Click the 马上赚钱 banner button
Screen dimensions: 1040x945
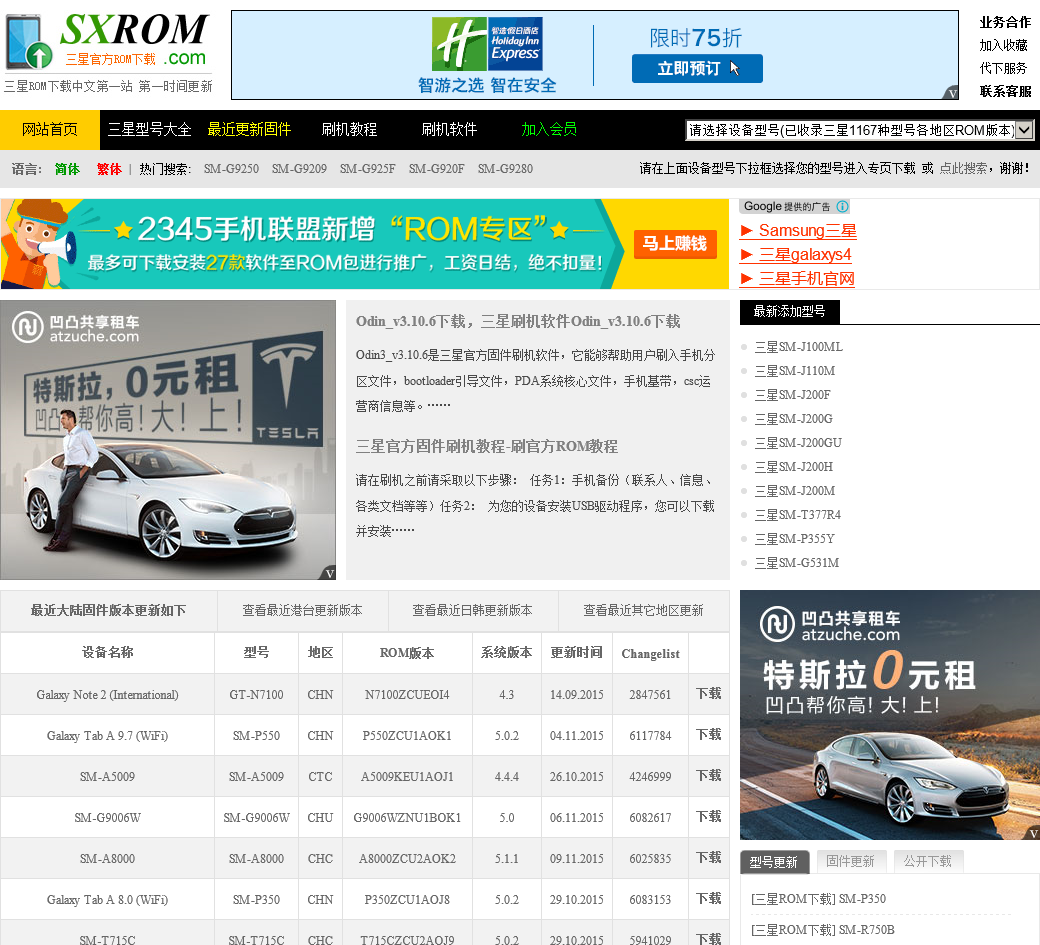click(675, 243)
